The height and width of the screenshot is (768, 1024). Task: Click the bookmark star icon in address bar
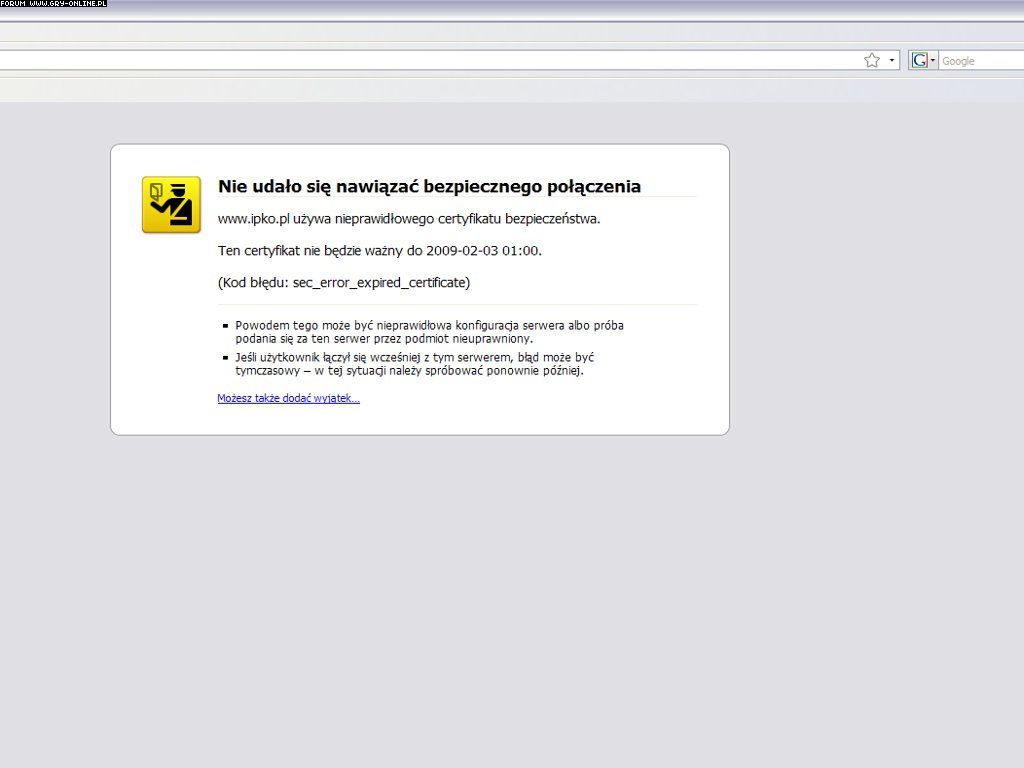pos(872,60)
